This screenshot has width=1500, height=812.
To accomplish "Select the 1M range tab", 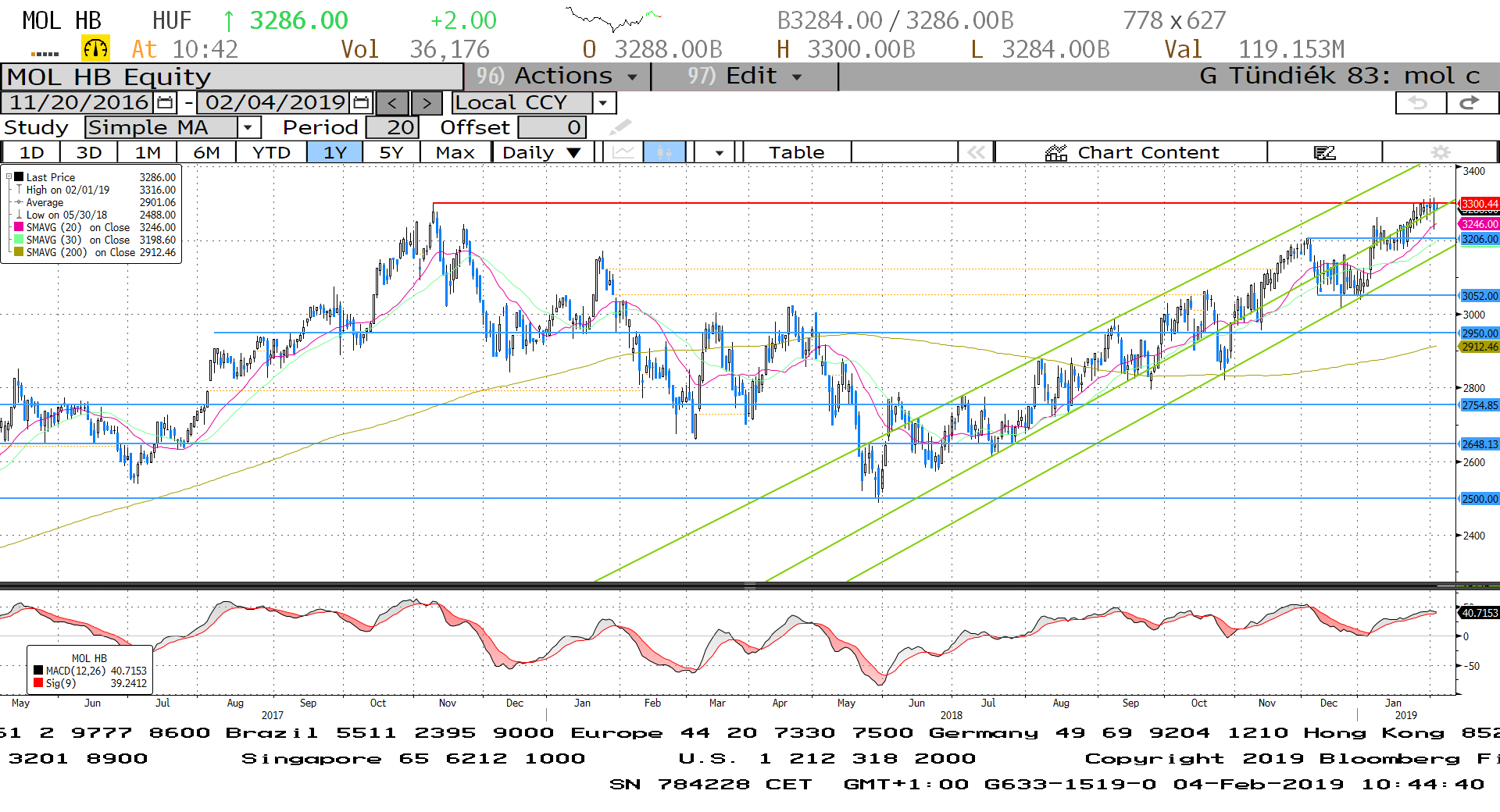I will click(148, 152).
